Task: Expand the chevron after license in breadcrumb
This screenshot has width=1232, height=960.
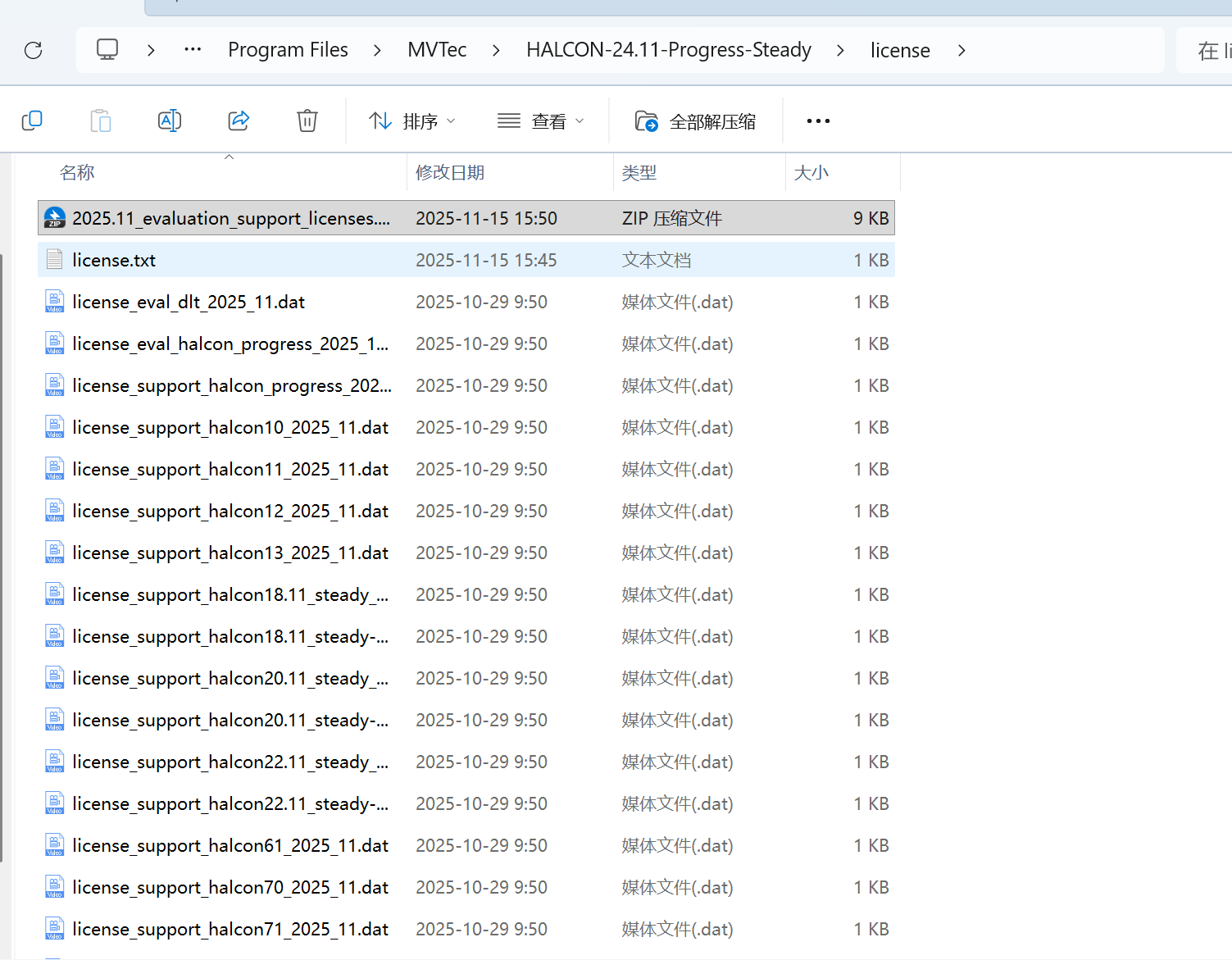Action: click(962, 50)
